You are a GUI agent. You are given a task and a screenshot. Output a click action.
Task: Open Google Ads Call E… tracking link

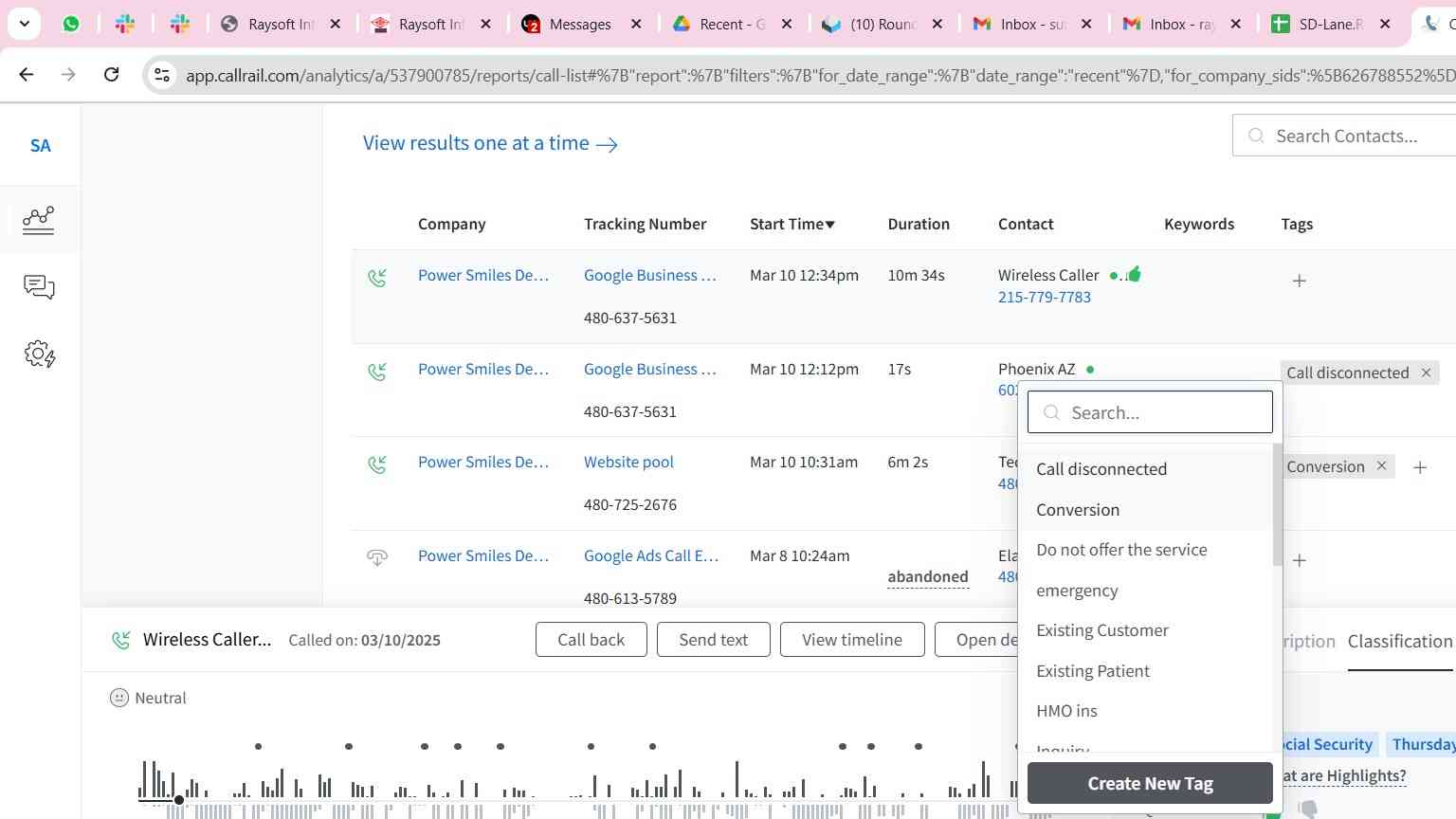tap(651, 556)
